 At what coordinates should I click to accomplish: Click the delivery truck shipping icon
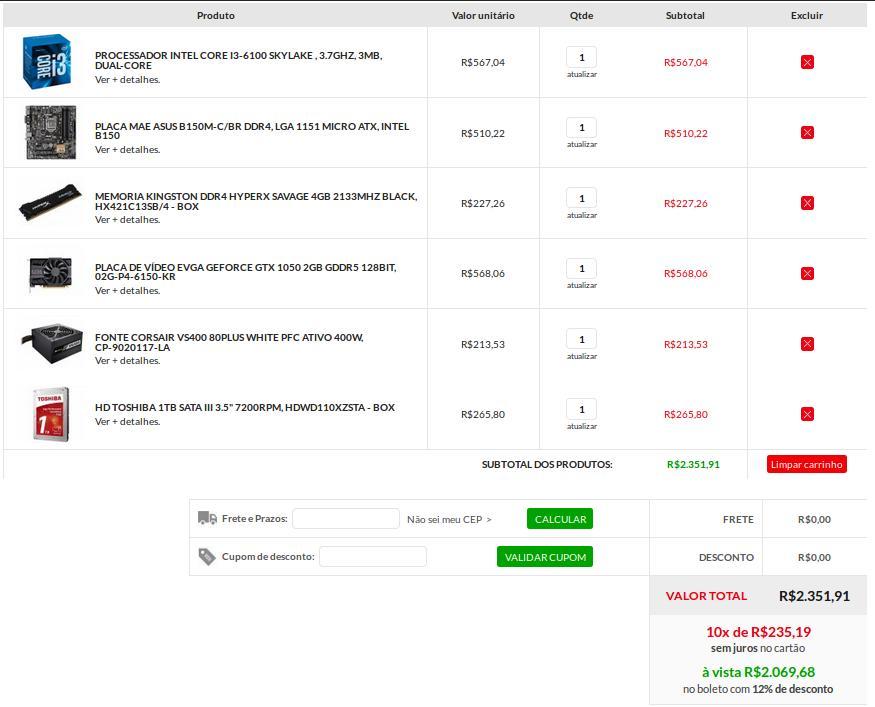click(207, 518)
